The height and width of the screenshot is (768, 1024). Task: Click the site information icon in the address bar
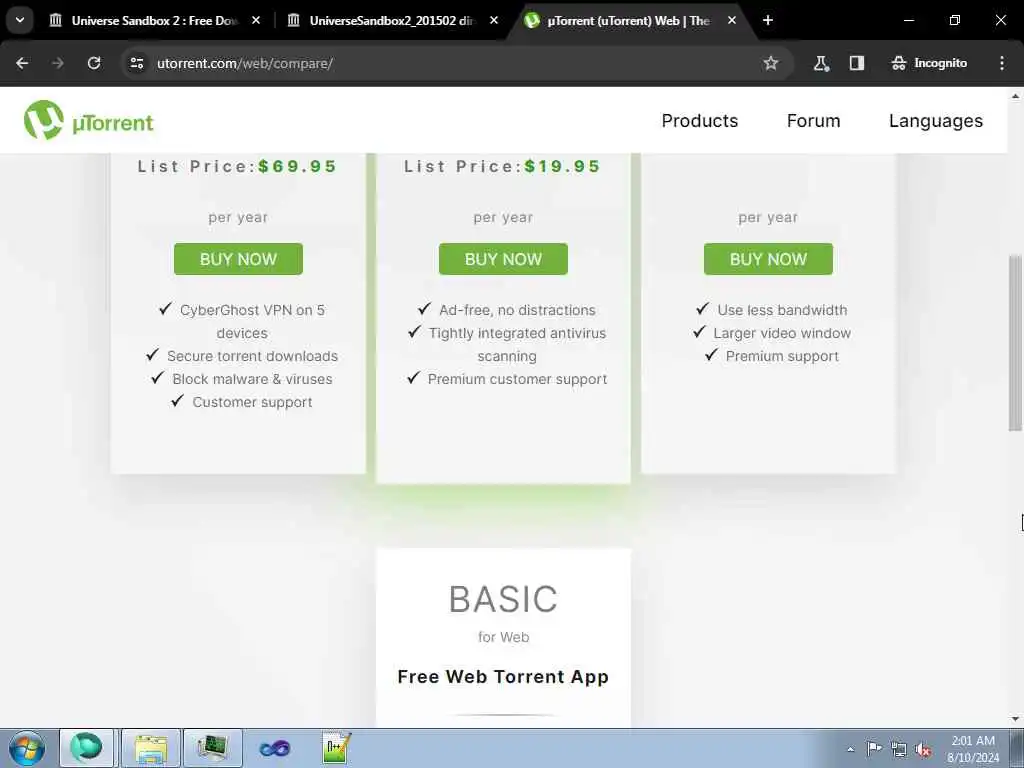coord(136,63)
